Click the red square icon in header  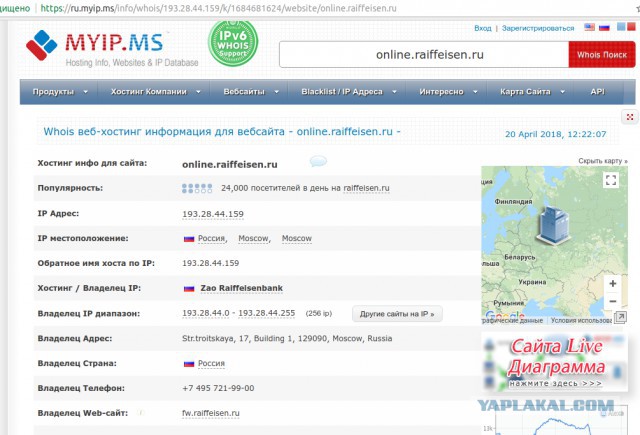631,27
